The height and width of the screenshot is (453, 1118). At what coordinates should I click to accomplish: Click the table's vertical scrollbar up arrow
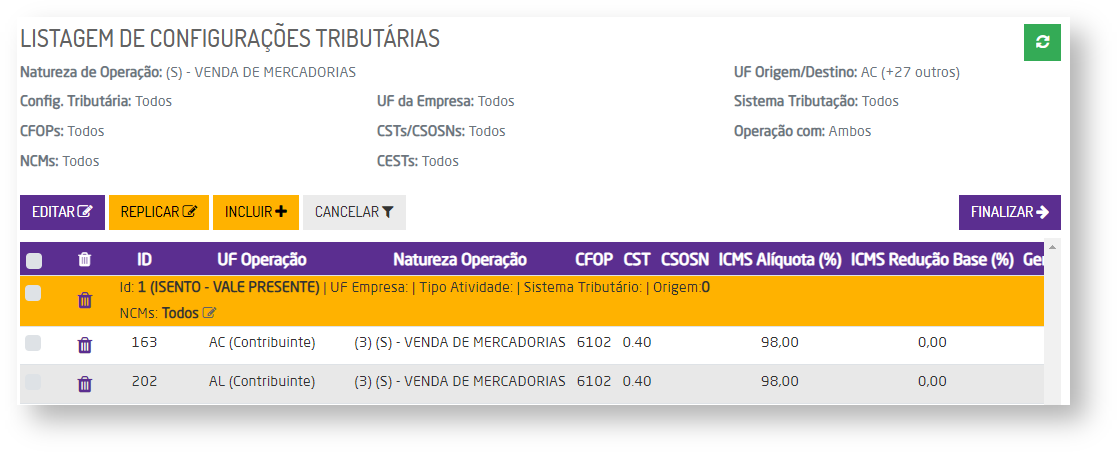coord(1052,247)
